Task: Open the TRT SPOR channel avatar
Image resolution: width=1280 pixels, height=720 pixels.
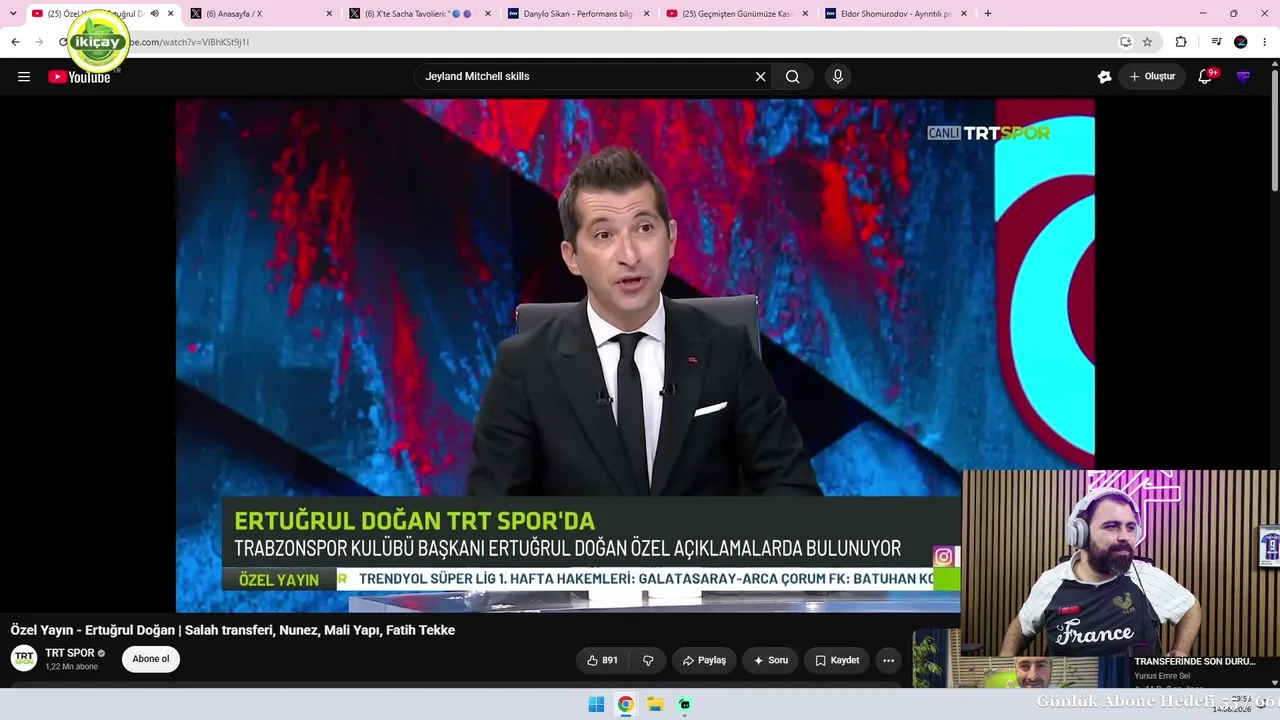Action: pos(24,658)
